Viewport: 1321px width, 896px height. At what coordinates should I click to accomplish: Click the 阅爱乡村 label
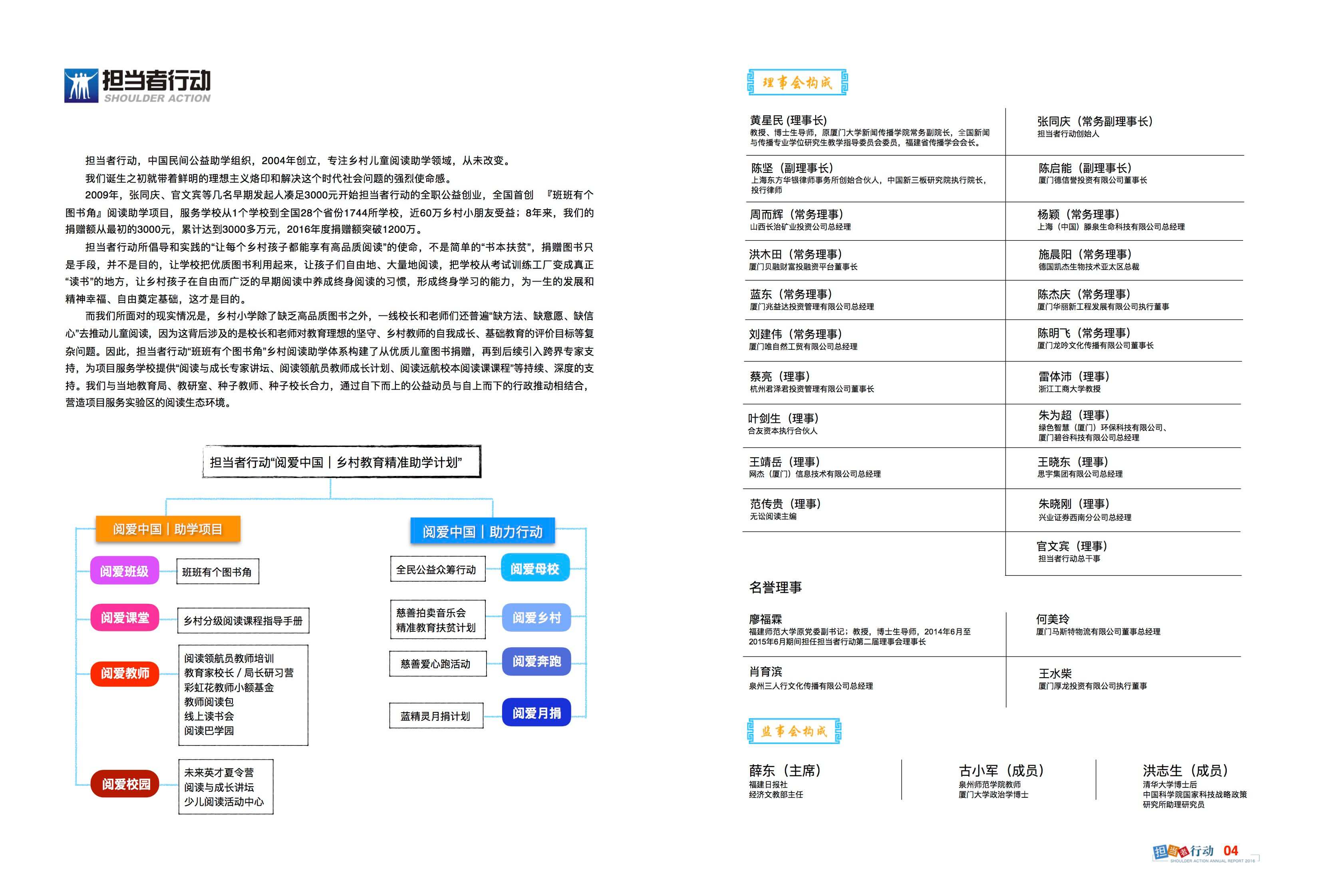point(536,618)
